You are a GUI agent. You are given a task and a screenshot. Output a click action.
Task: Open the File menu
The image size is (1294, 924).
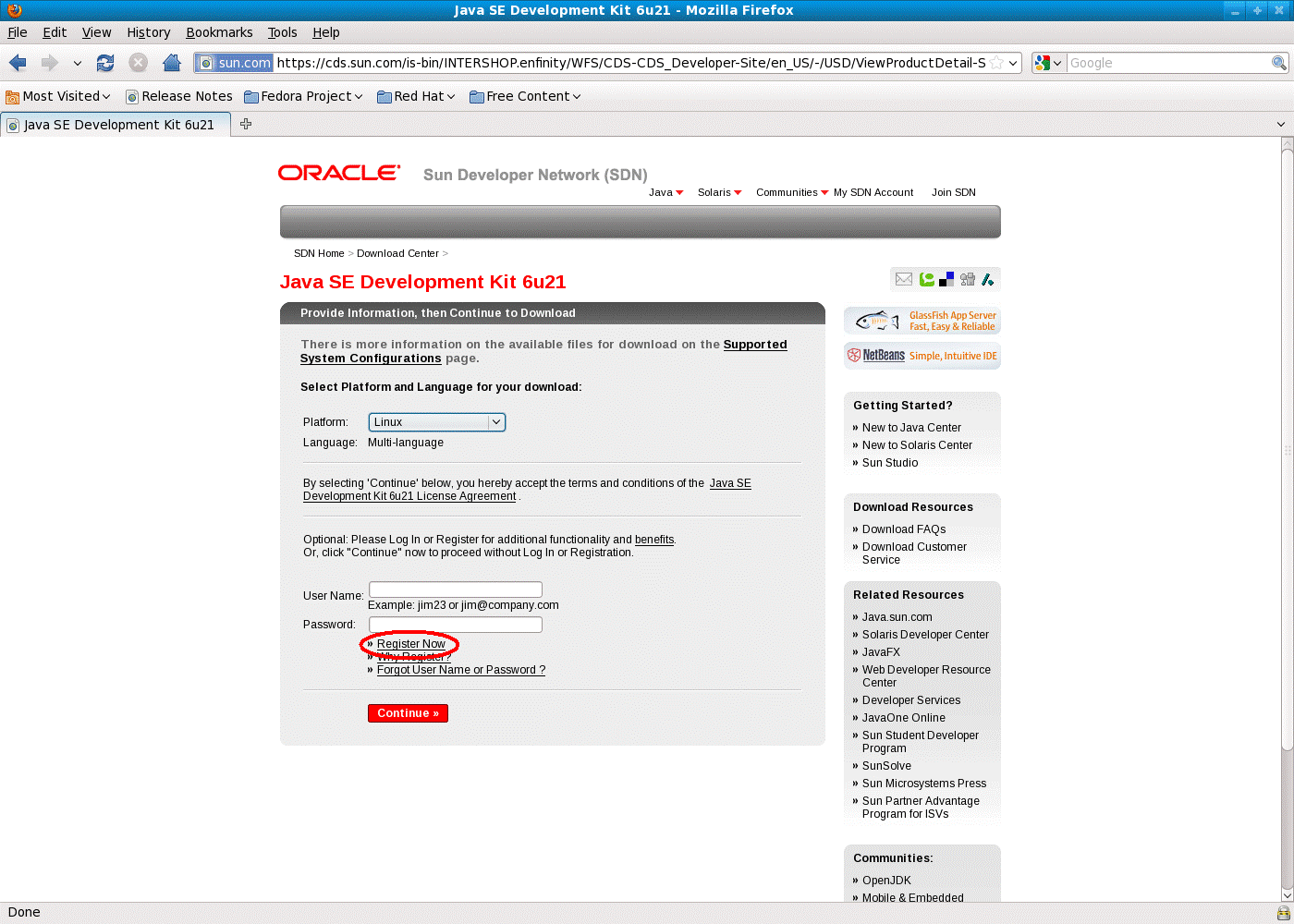(18, 32)
